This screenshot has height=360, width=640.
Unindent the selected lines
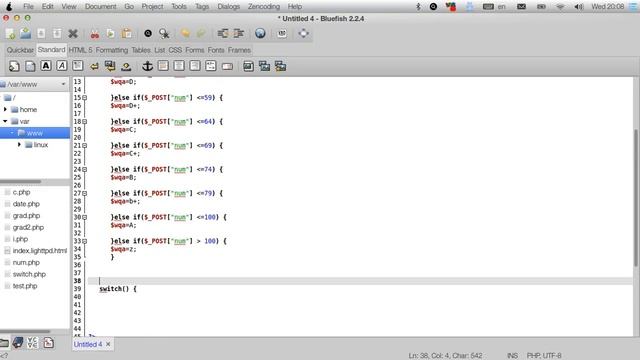tap(223, 33)
